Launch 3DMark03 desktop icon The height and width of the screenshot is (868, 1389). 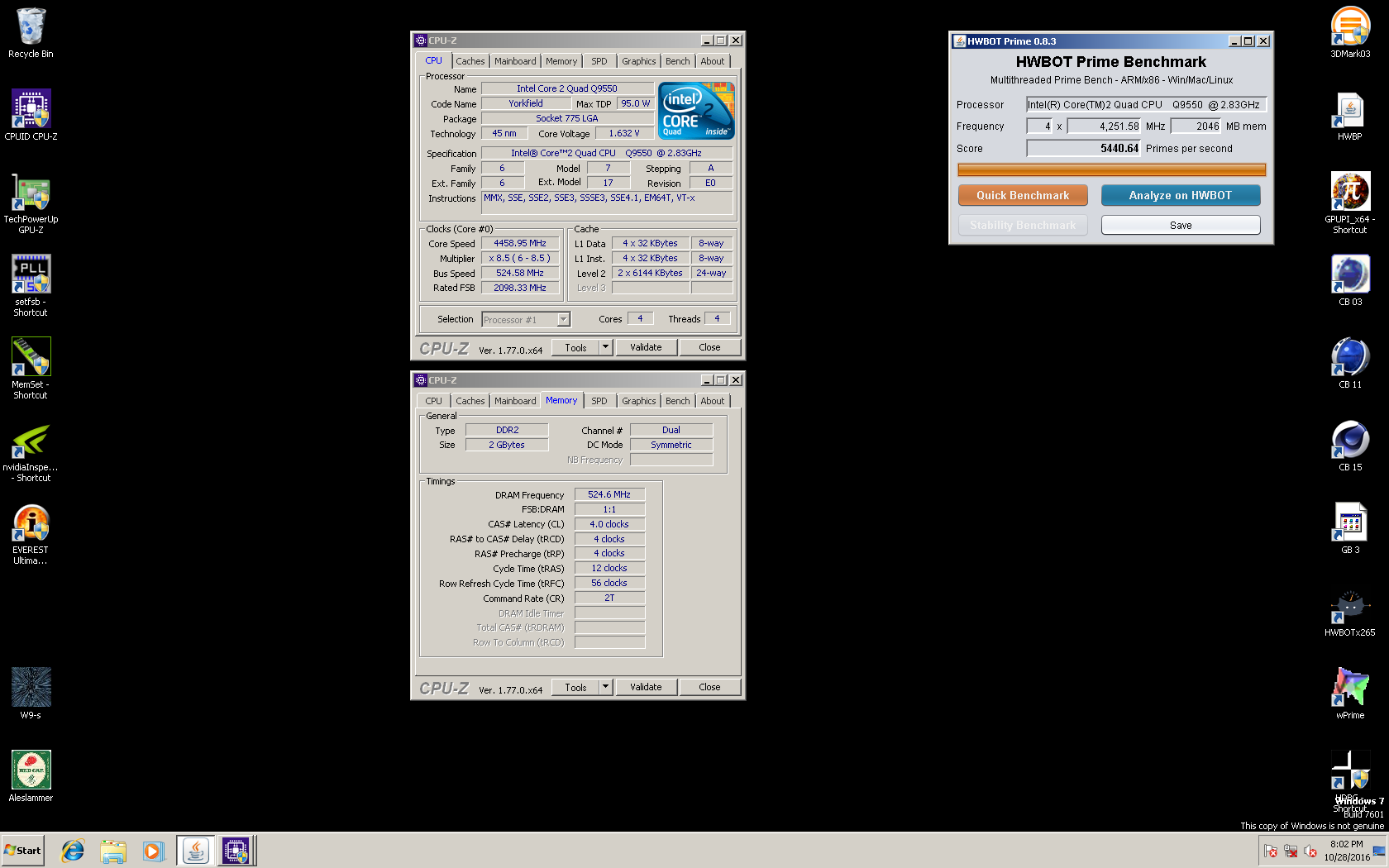(x=1350, y=33)
